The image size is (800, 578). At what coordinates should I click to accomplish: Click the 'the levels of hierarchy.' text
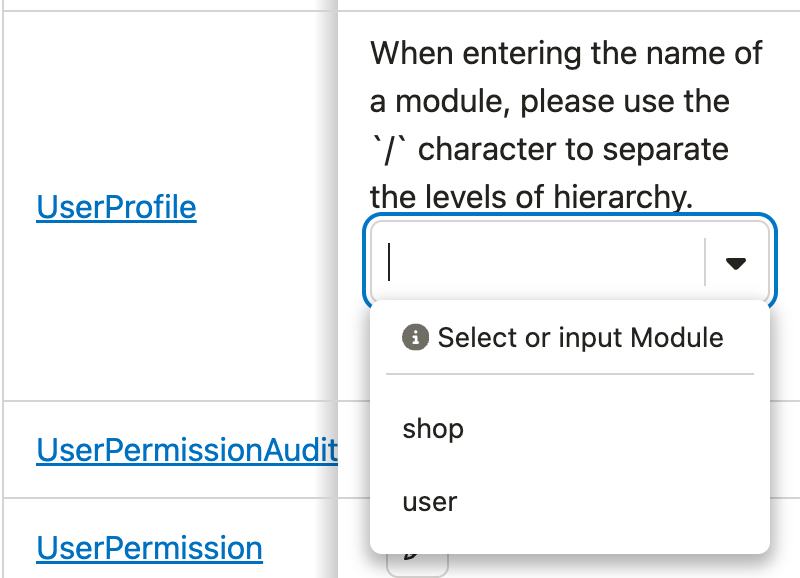[x=532, y=197]
